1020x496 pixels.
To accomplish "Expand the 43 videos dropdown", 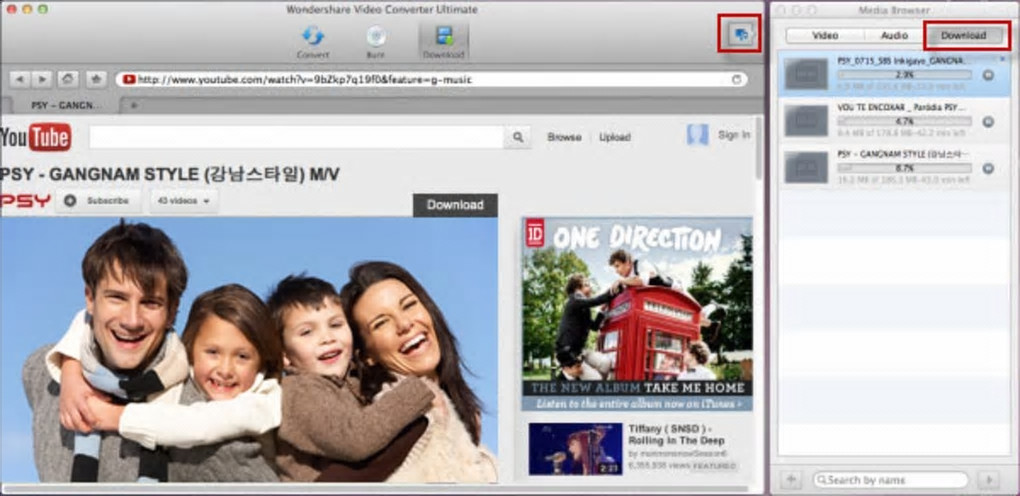I will 184,201.
